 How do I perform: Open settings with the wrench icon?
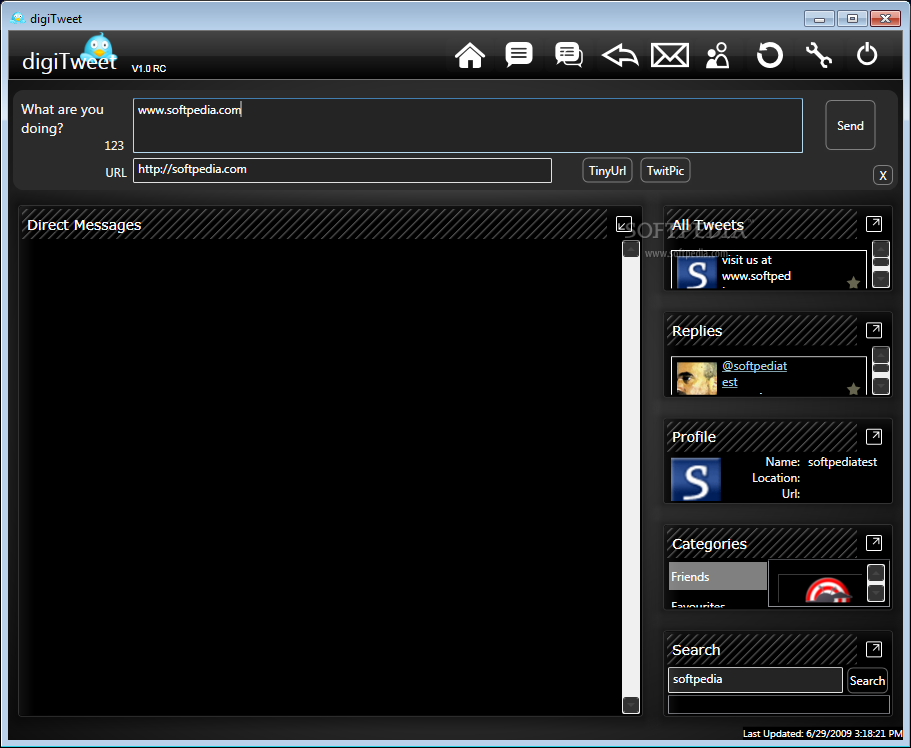[818, 56]
